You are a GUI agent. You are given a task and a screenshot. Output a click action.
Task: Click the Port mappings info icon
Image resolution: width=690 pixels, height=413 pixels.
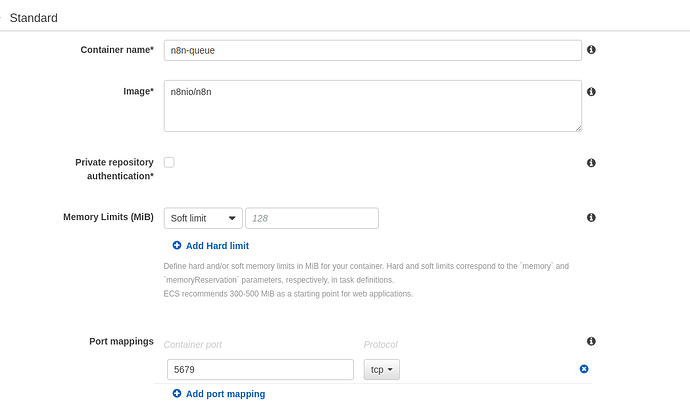point(591,342)
